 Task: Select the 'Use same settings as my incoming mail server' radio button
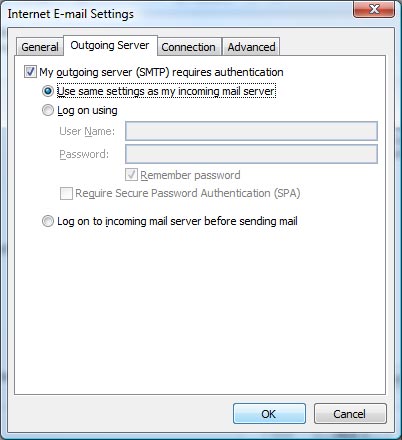pos(48,91)
